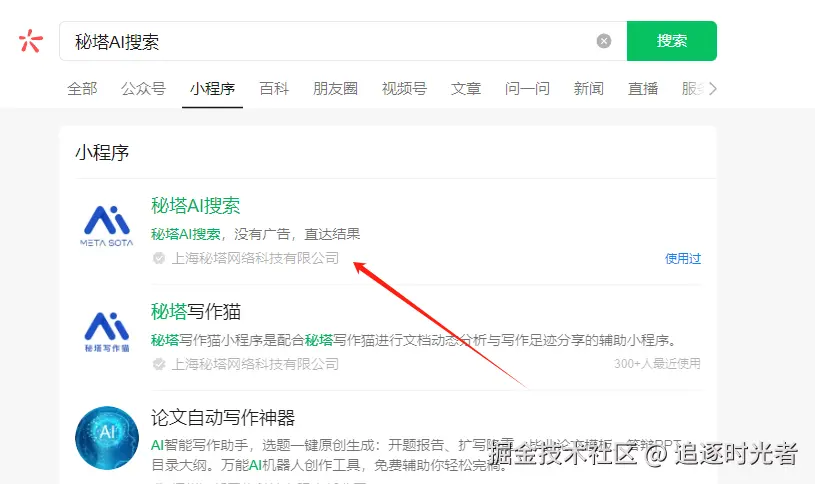Click the 小程序 section heading

pyautogui.click(x=102, y=153)
